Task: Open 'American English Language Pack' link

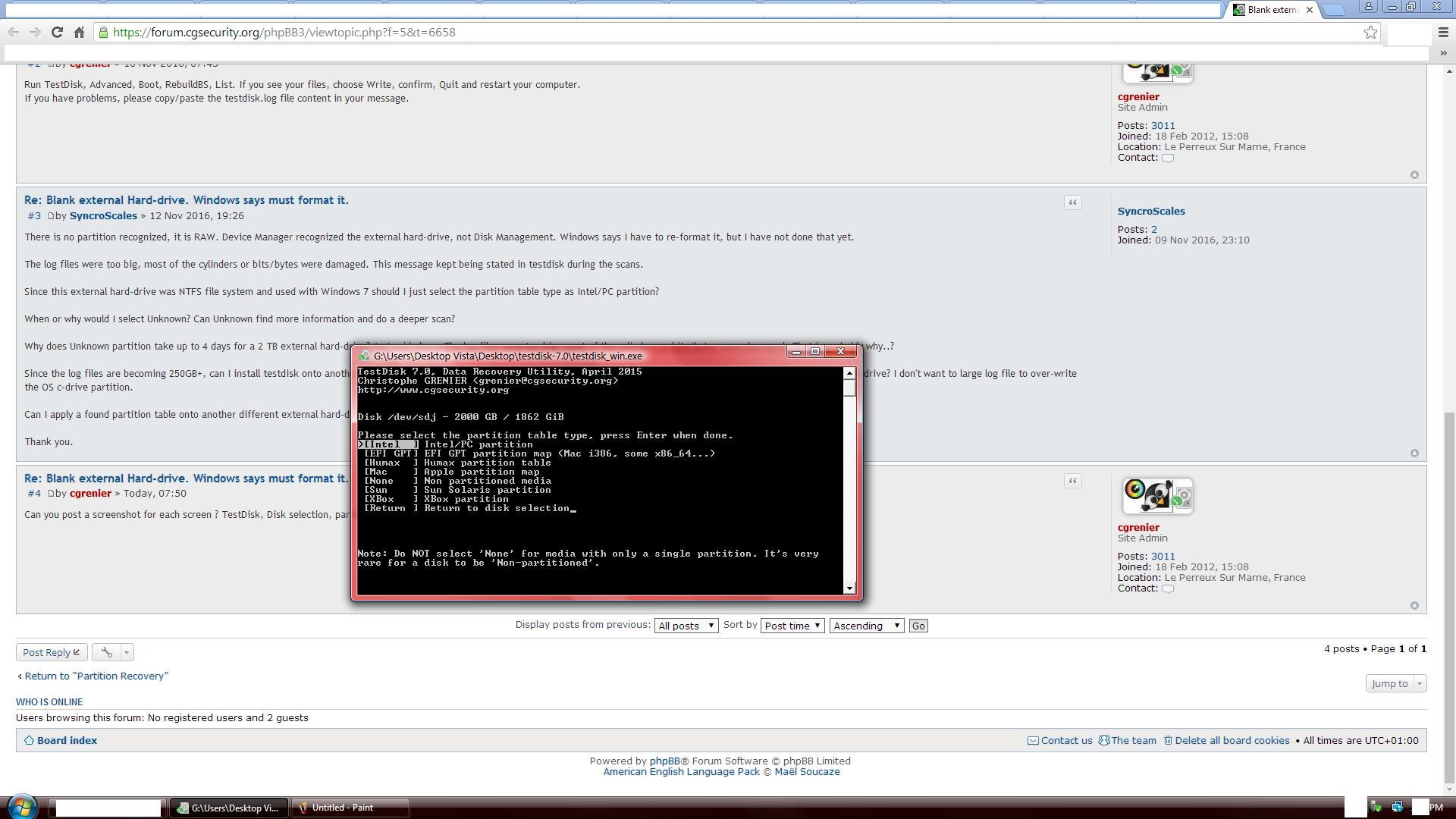Action: 682,772
